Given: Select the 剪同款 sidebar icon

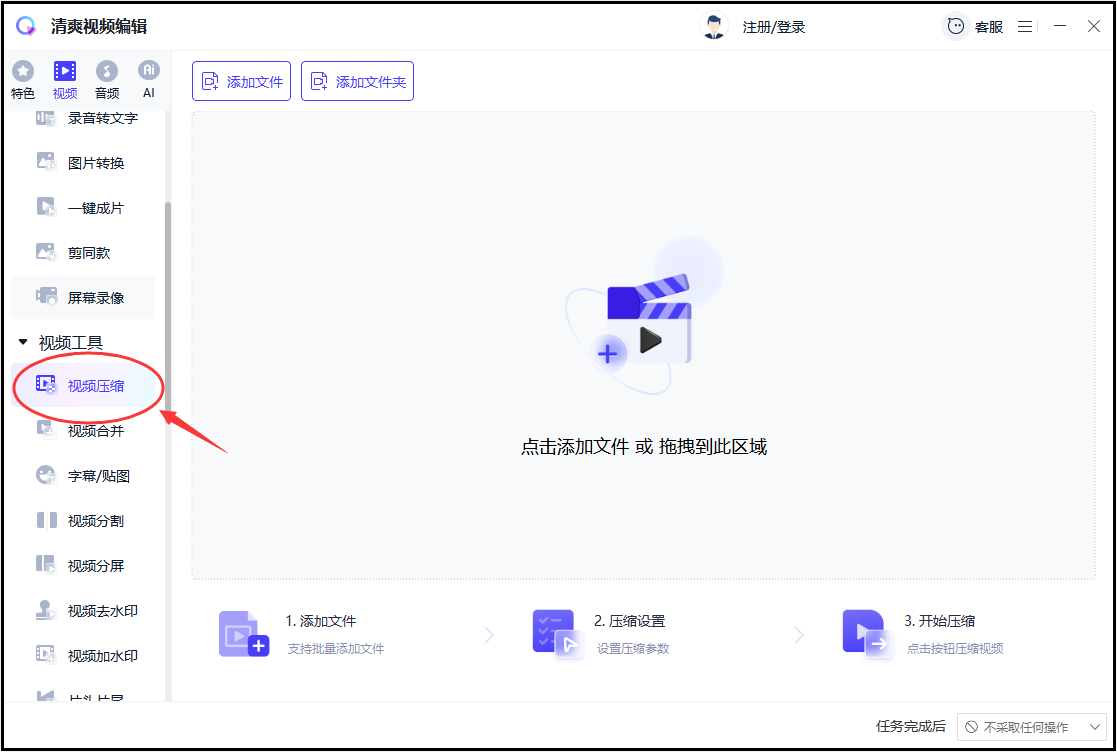Looking at the screenshot, I should tap(46, 252).
